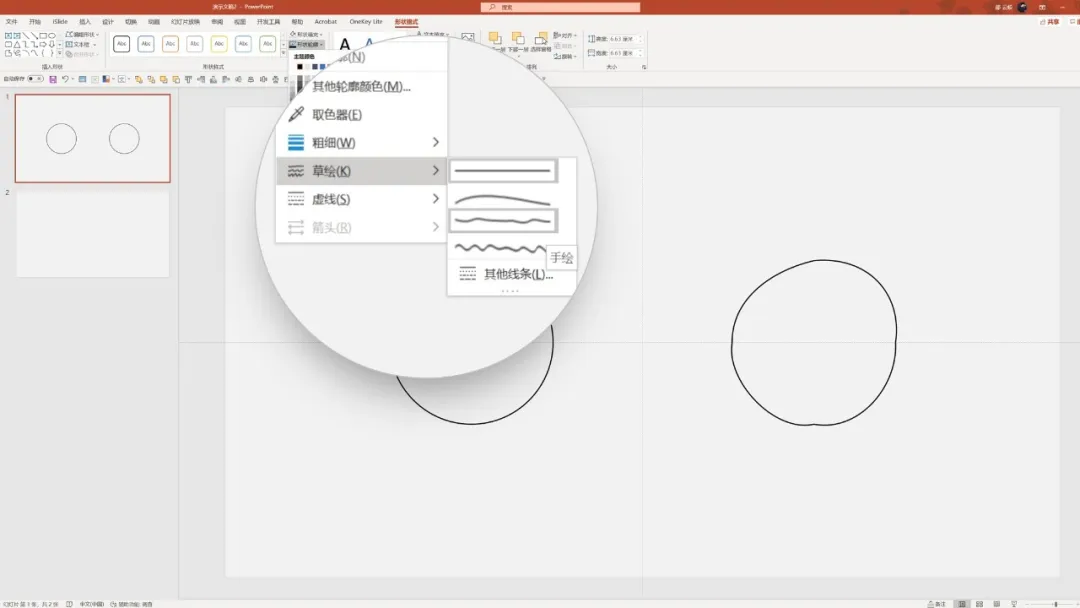Open the 文本框 Text Box dropdown
This screenshot has width=1080, height=608.
click(81, 44)
